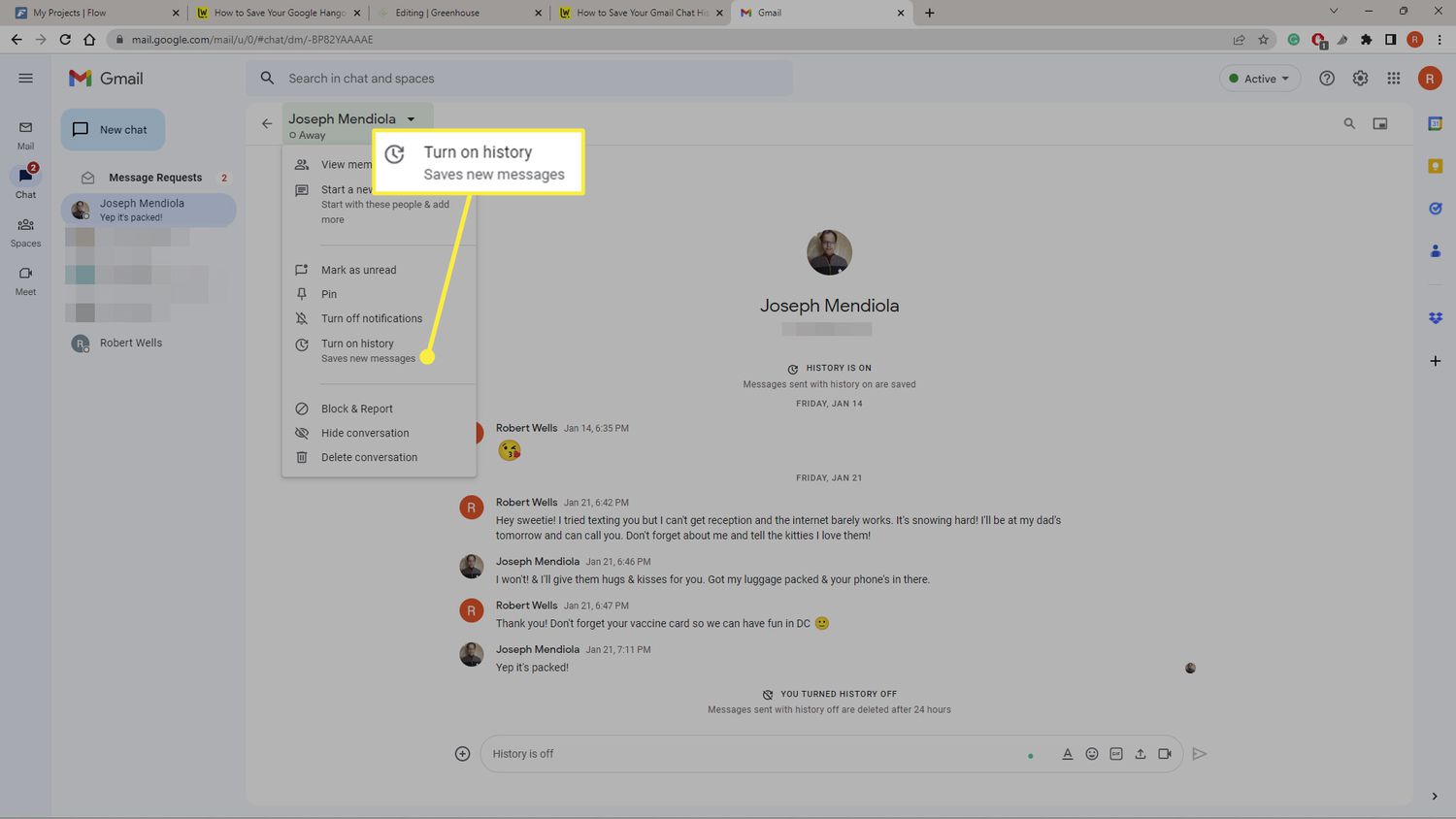Select Delete conversation
The image size is (1456, 819).
tap(379, 457)
